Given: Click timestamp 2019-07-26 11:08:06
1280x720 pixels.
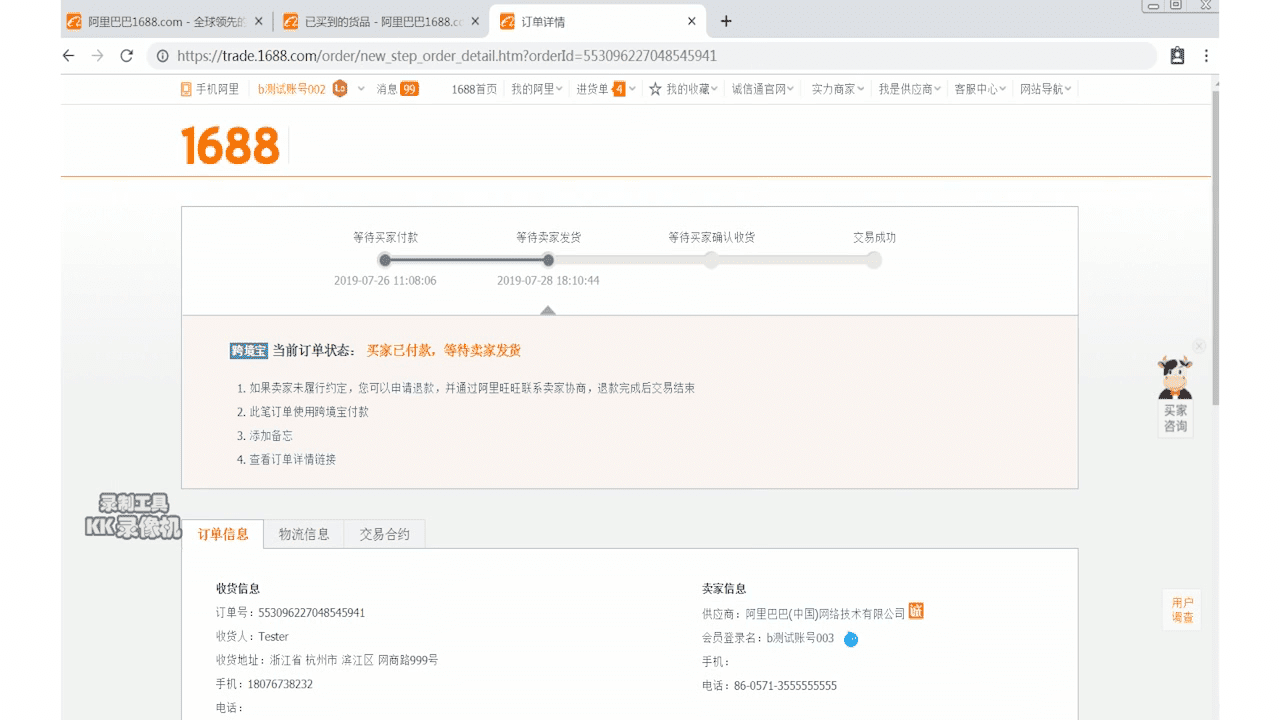Looking at the screenshot, I should (385, 281).
